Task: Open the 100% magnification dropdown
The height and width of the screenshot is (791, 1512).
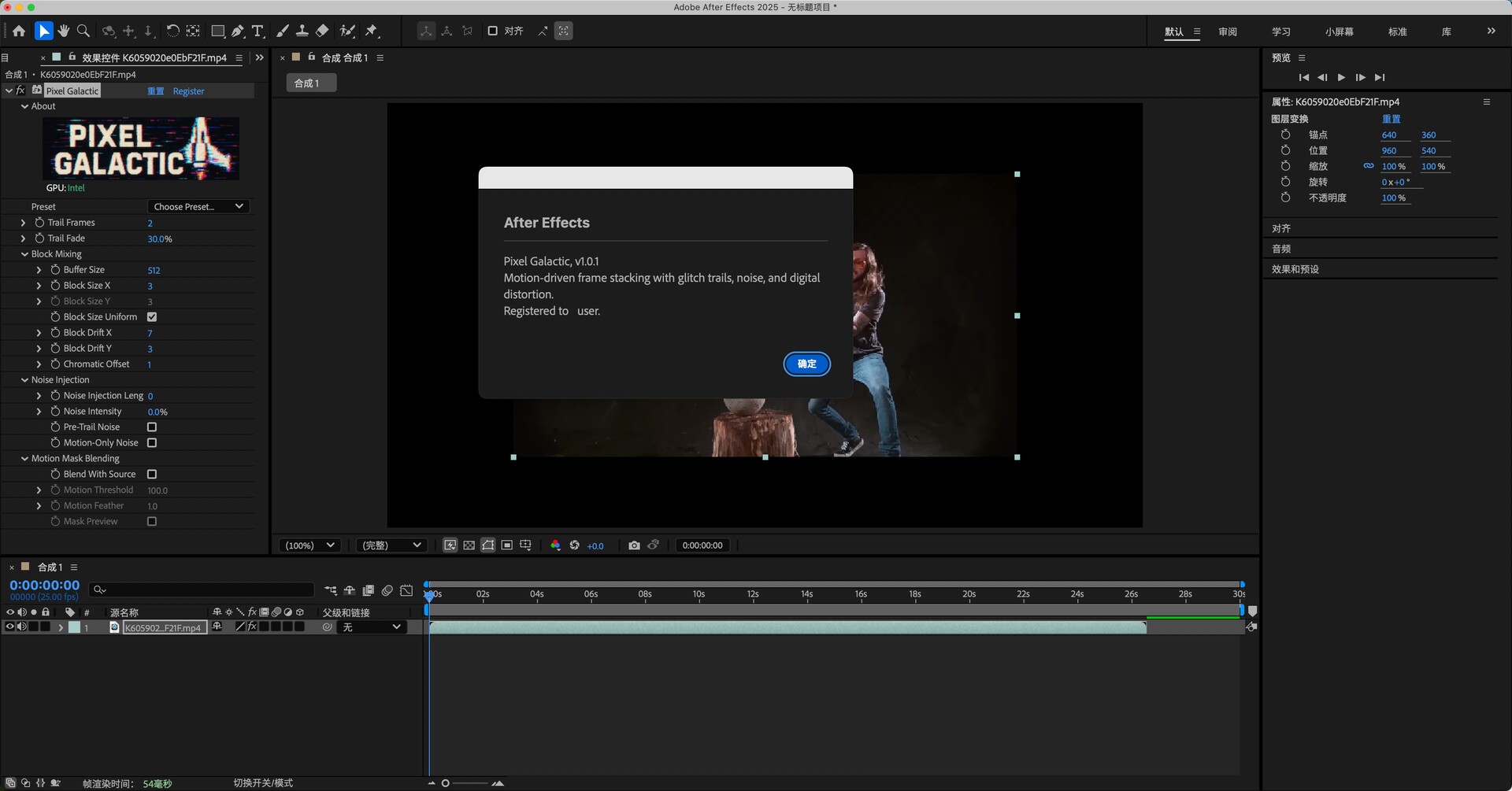Action: pos(309,545)
